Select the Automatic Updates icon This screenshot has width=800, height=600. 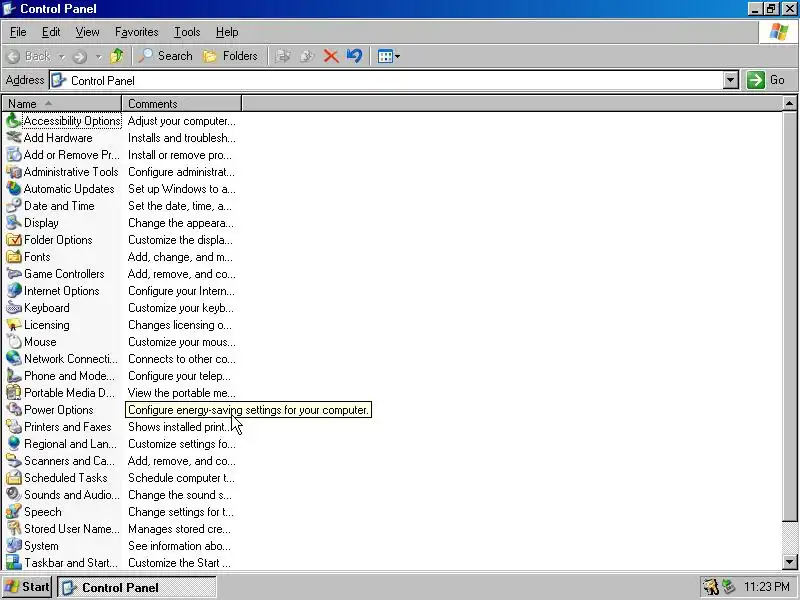(13, 189)
